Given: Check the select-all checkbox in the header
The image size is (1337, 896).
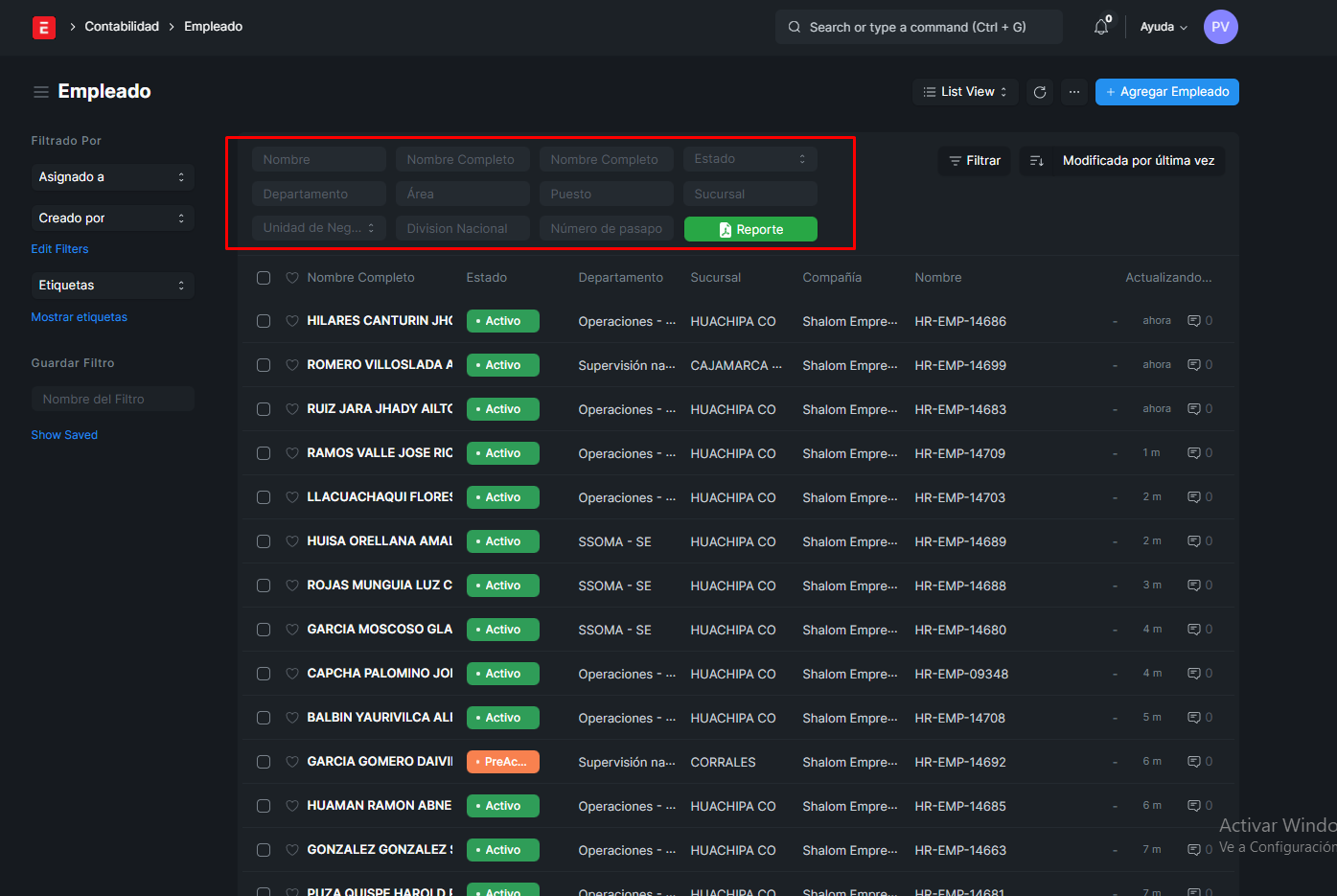Looking at the screenshot, I should [x=264, y=278].
